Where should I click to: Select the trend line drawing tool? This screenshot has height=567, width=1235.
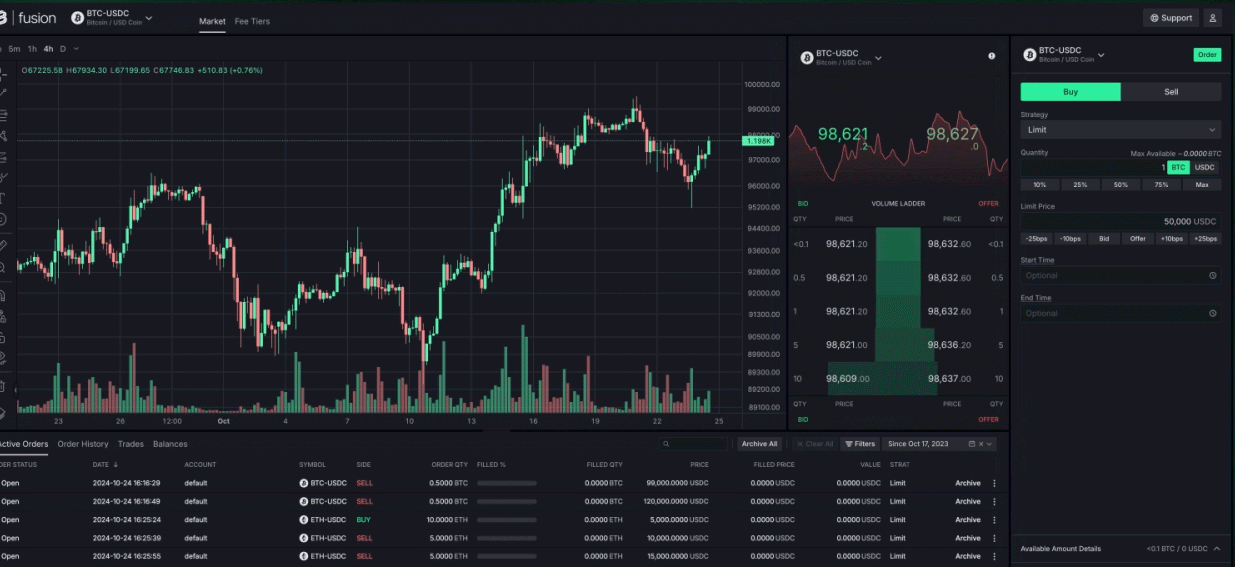(x=3, y=93)
